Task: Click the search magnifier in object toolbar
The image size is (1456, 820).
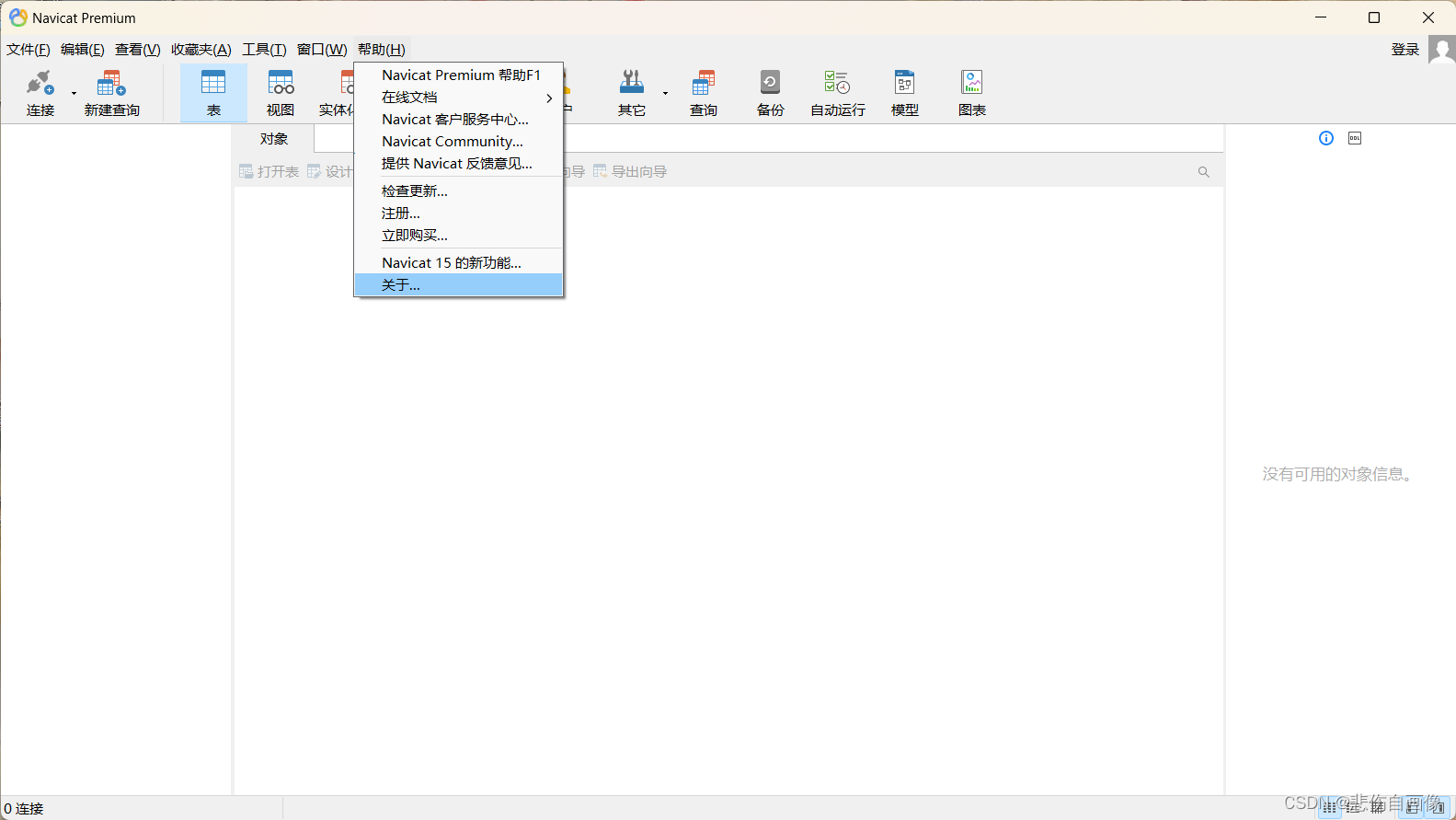Action: (1204, 172)
